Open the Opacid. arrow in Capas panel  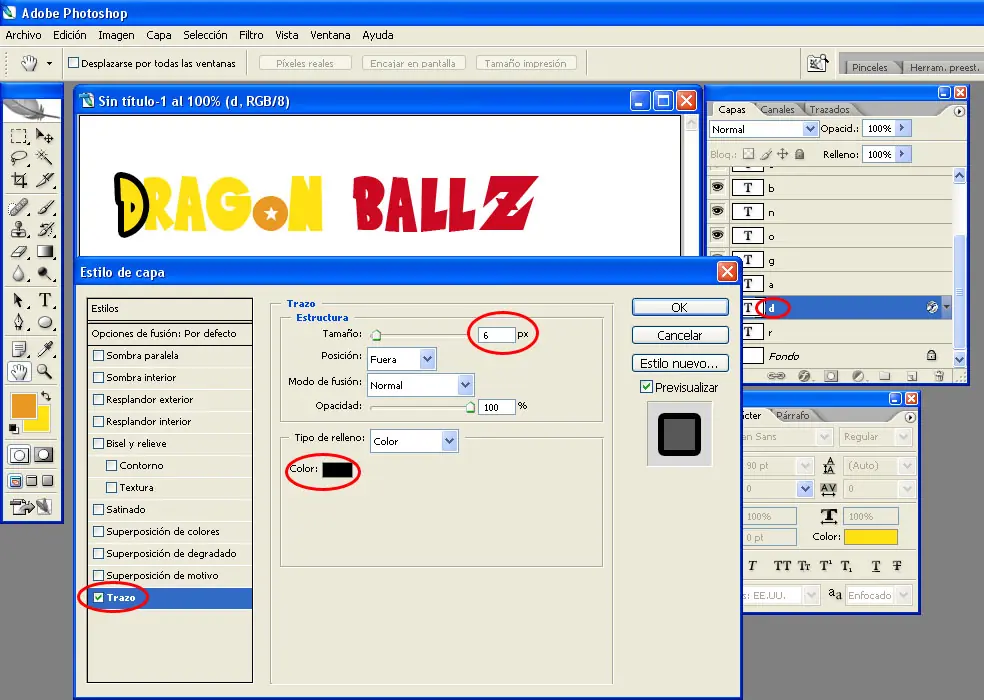point(902,128)
